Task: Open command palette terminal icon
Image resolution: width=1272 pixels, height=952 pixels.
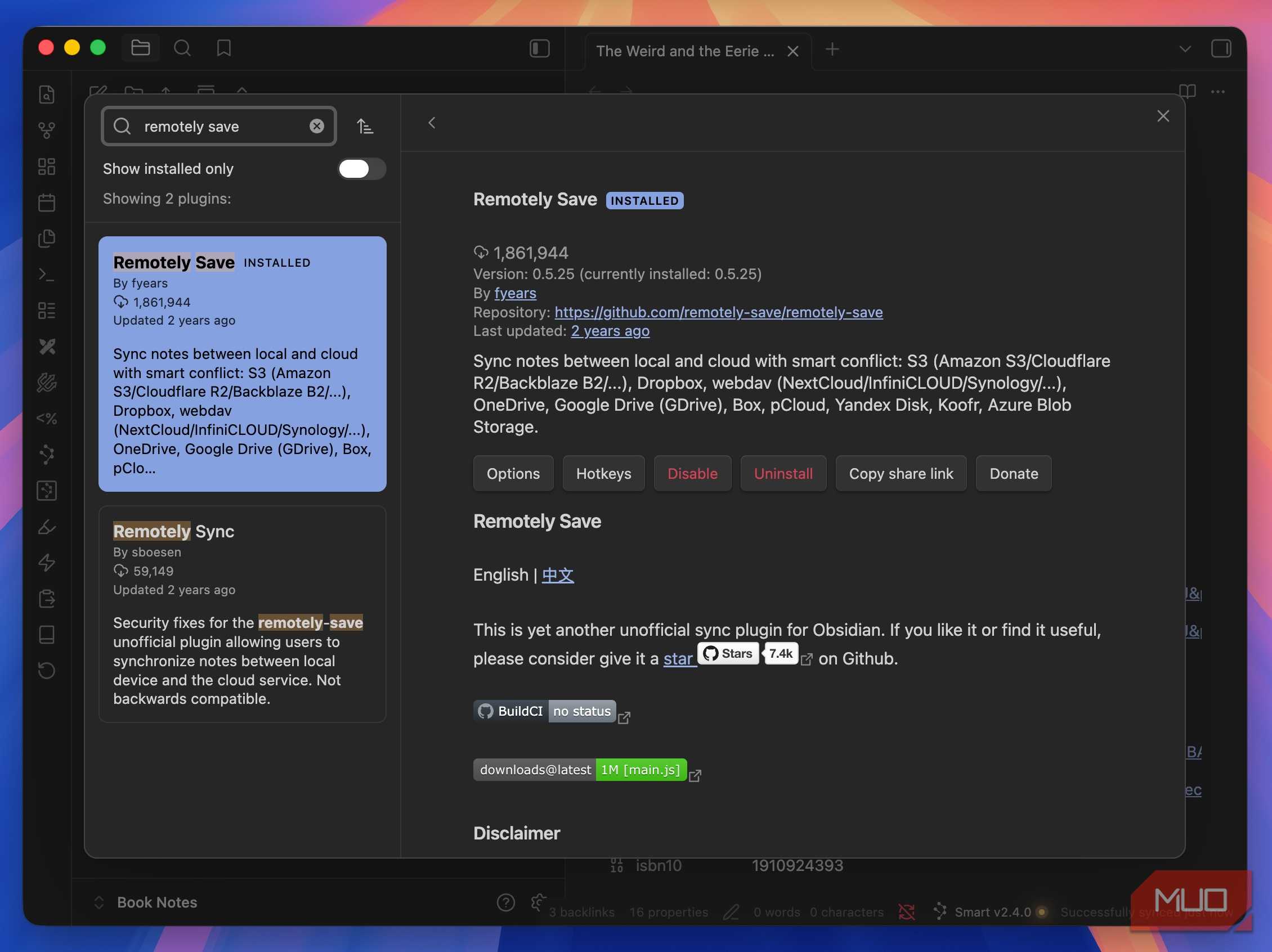Action: (47, 274)
